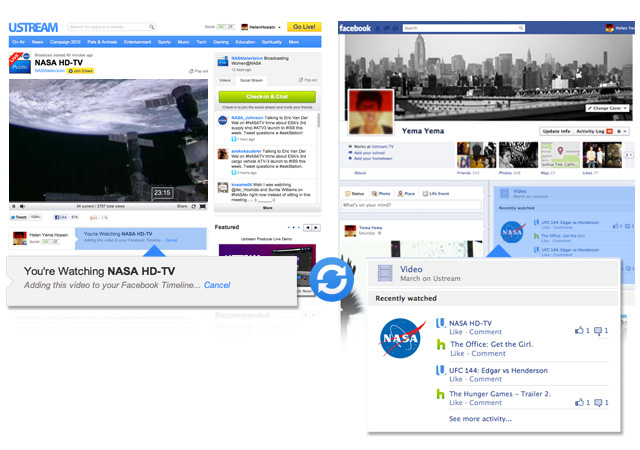Click the social stream scrollbar
640x450 pixels.
[x=318, y=120]
